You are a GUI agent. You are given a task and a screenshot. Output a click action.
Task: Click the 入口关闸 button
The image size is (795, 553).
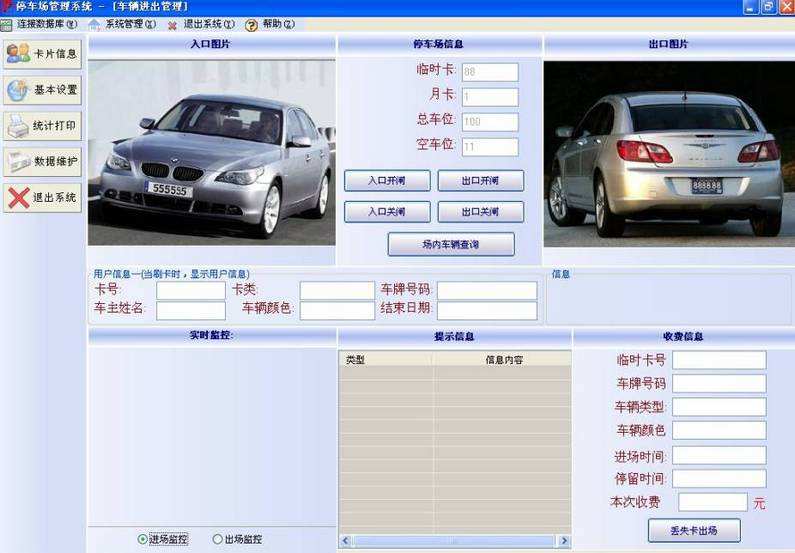coord(387,212)
